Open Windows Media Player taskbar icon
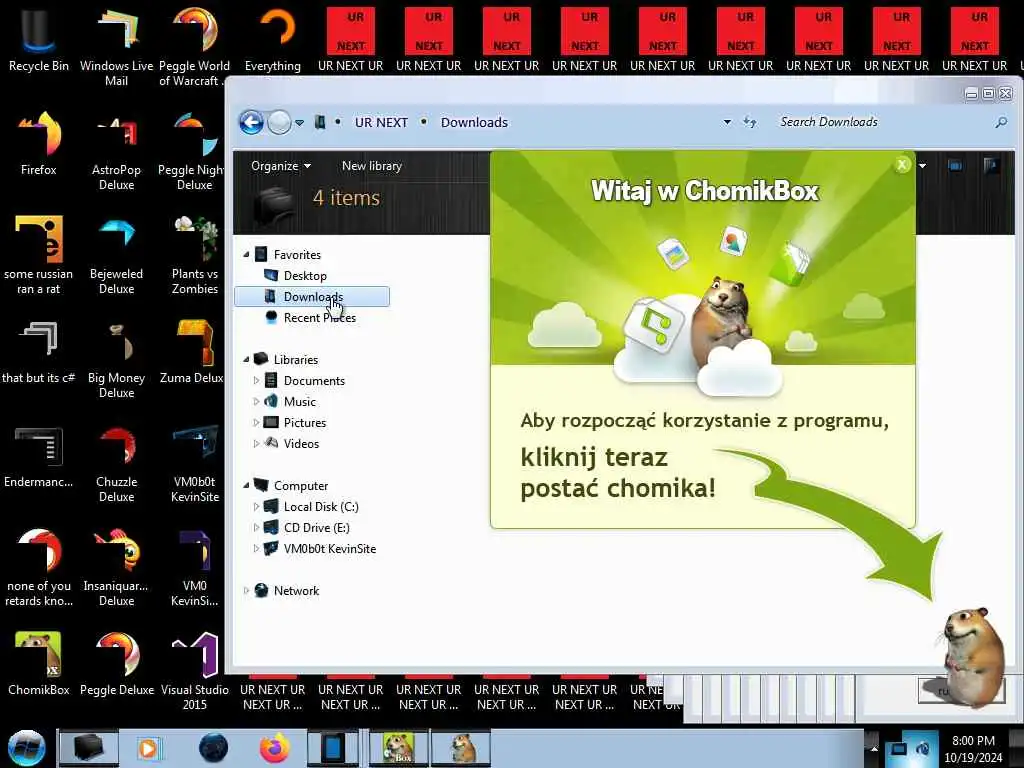Screen dimensions: 1024x768 tap(148, 748)
